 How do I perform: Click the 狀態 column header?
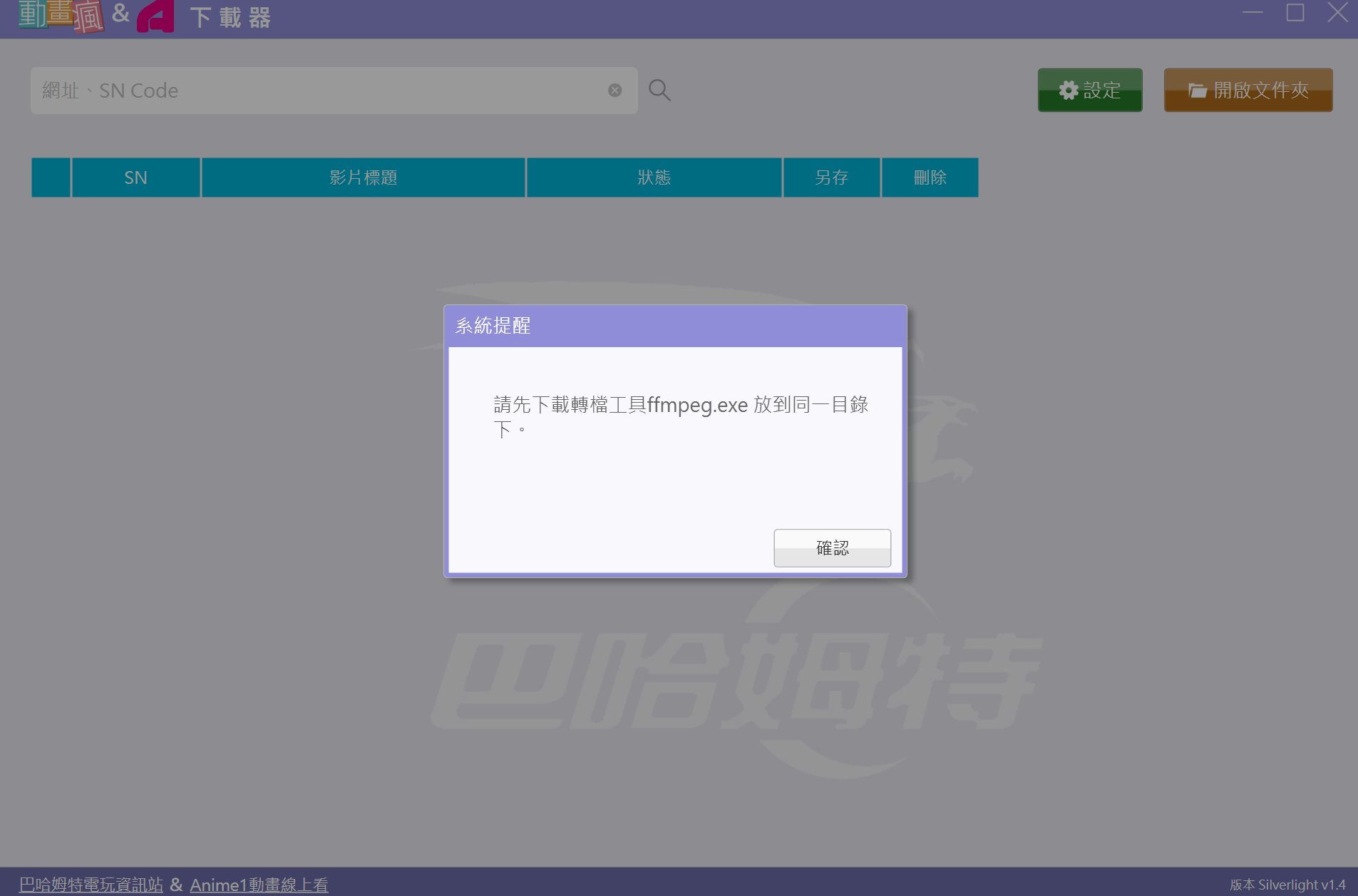coord(654,177)
